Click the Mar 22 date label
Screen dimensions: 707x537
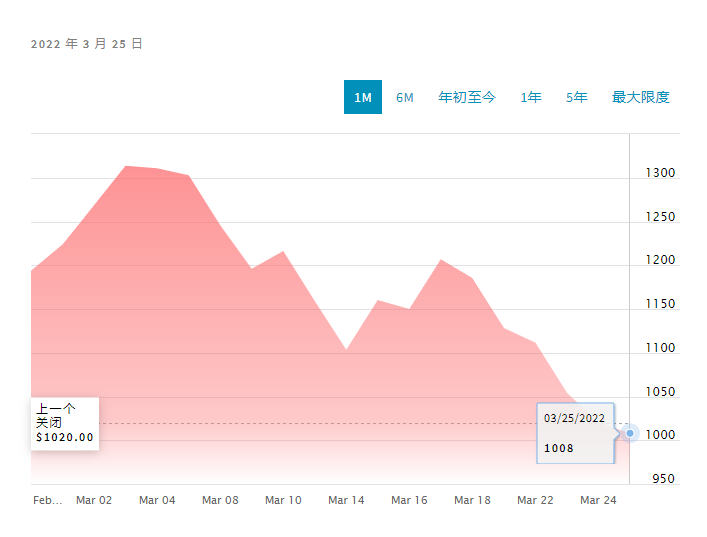535,500
